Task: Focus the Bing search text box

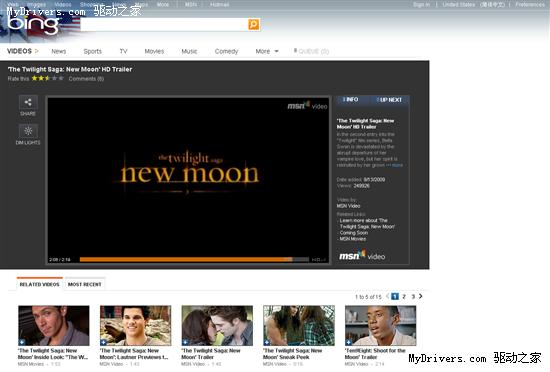Action: click(164, 24)
